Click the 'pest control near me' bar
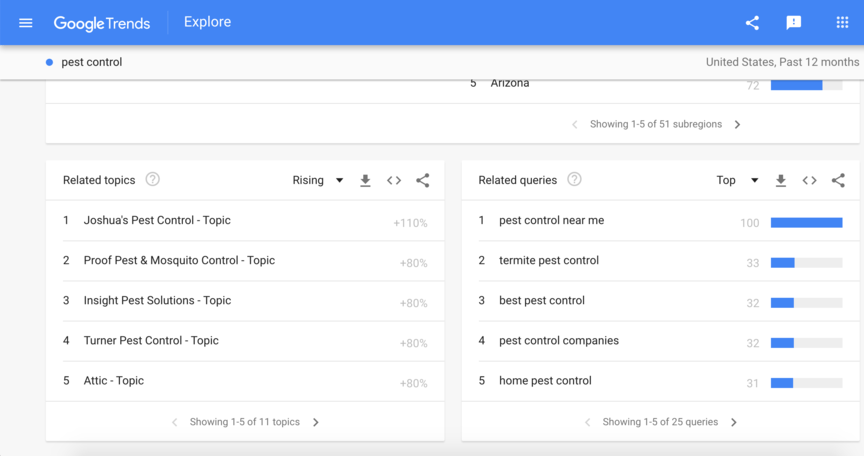The width and height of the screenshot is (864, 456). click(806, 222)
